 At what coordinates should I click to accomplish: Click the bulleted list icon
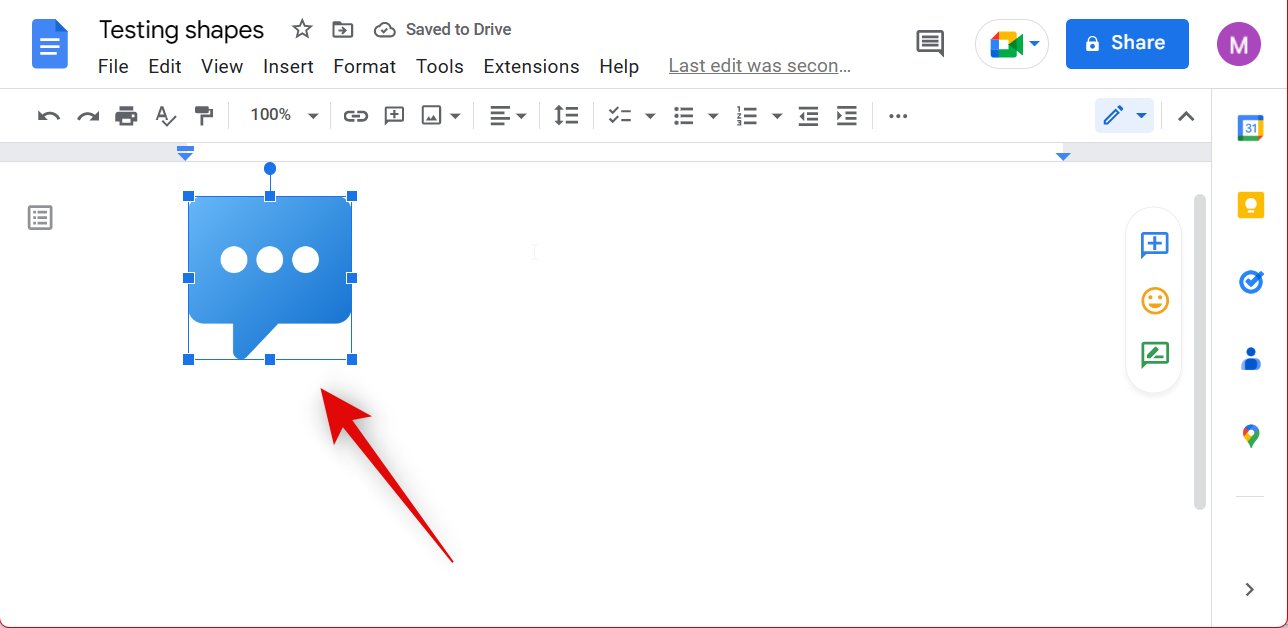684,116
